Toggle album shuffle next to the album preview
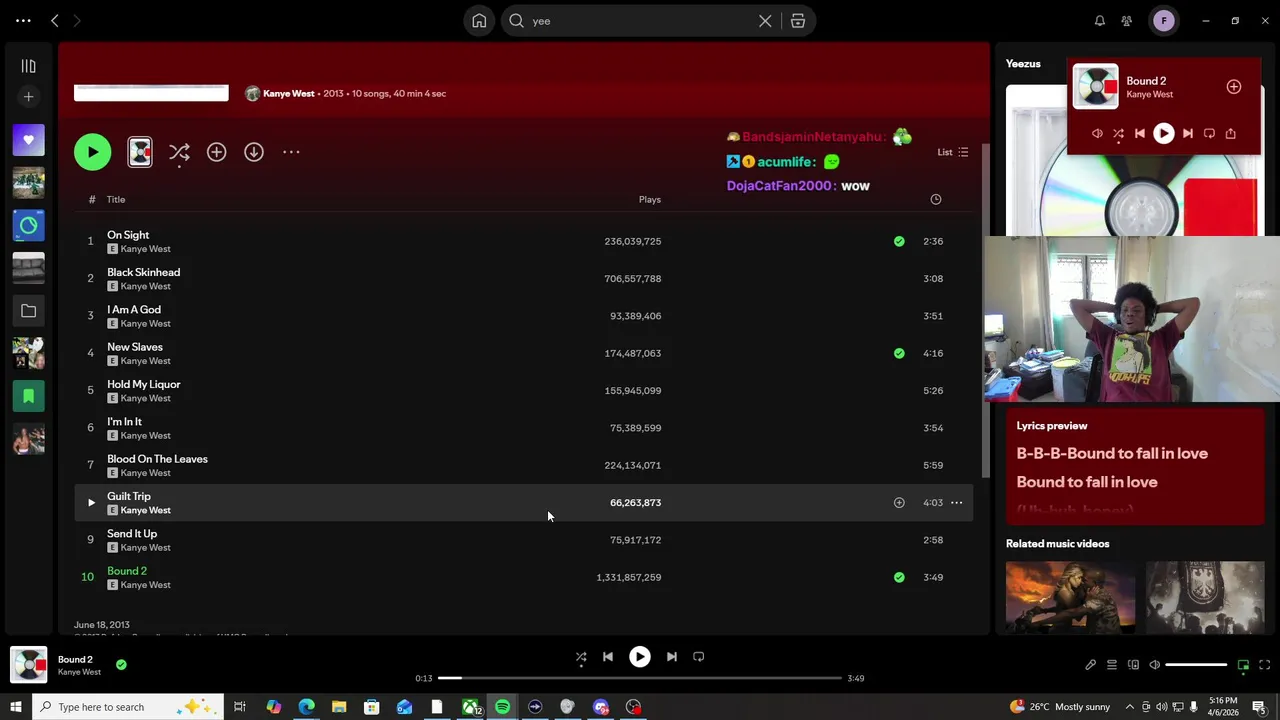The image size is (1280, 720). coord(179,152)
